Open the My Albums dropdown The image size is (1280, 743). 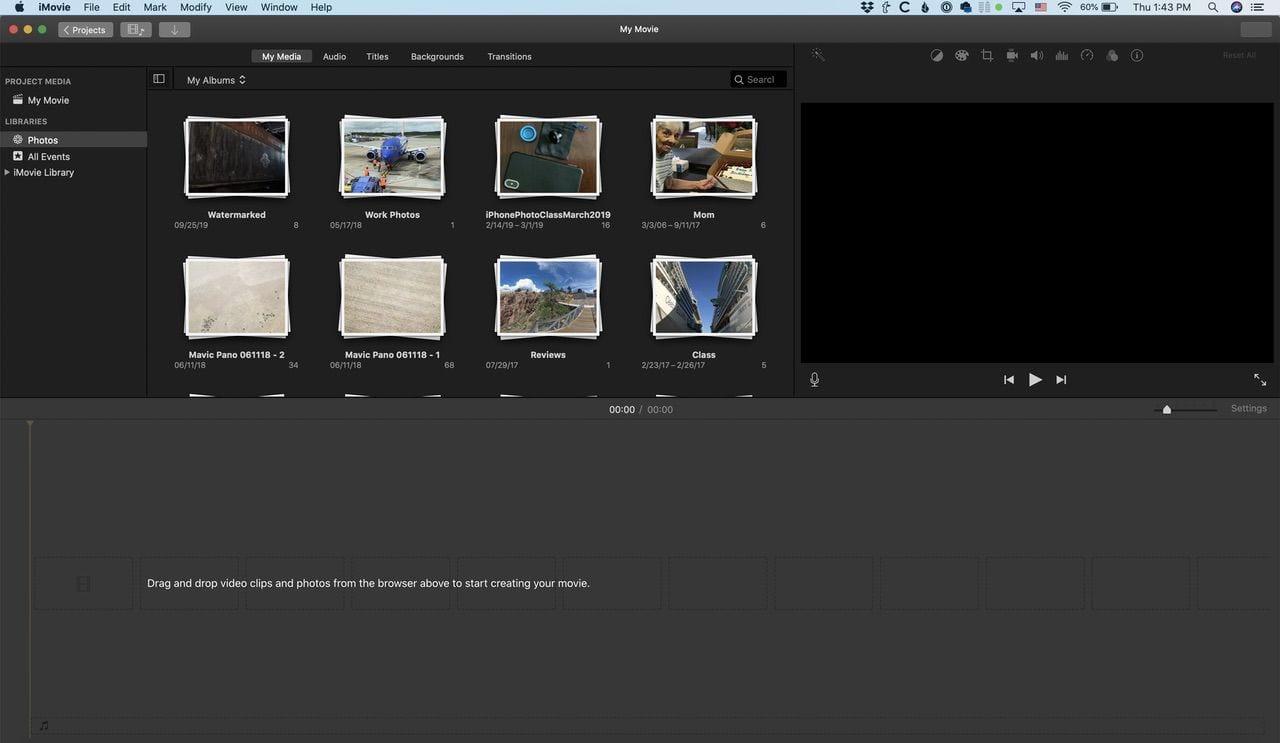click(216, 80)
